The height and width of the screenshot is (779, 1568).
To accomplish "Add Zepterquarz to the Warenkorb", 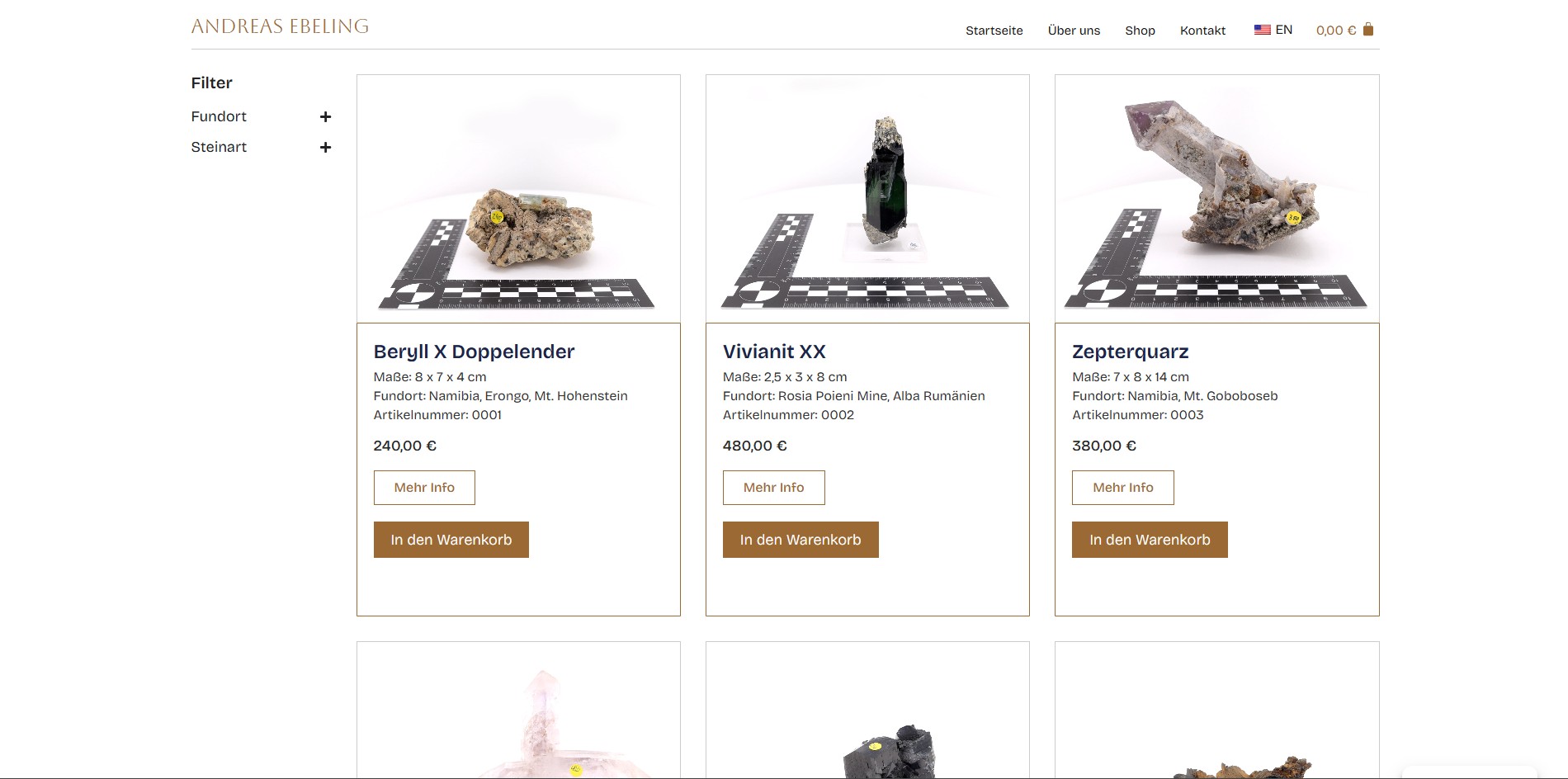I will click(x=1150, y=540).
